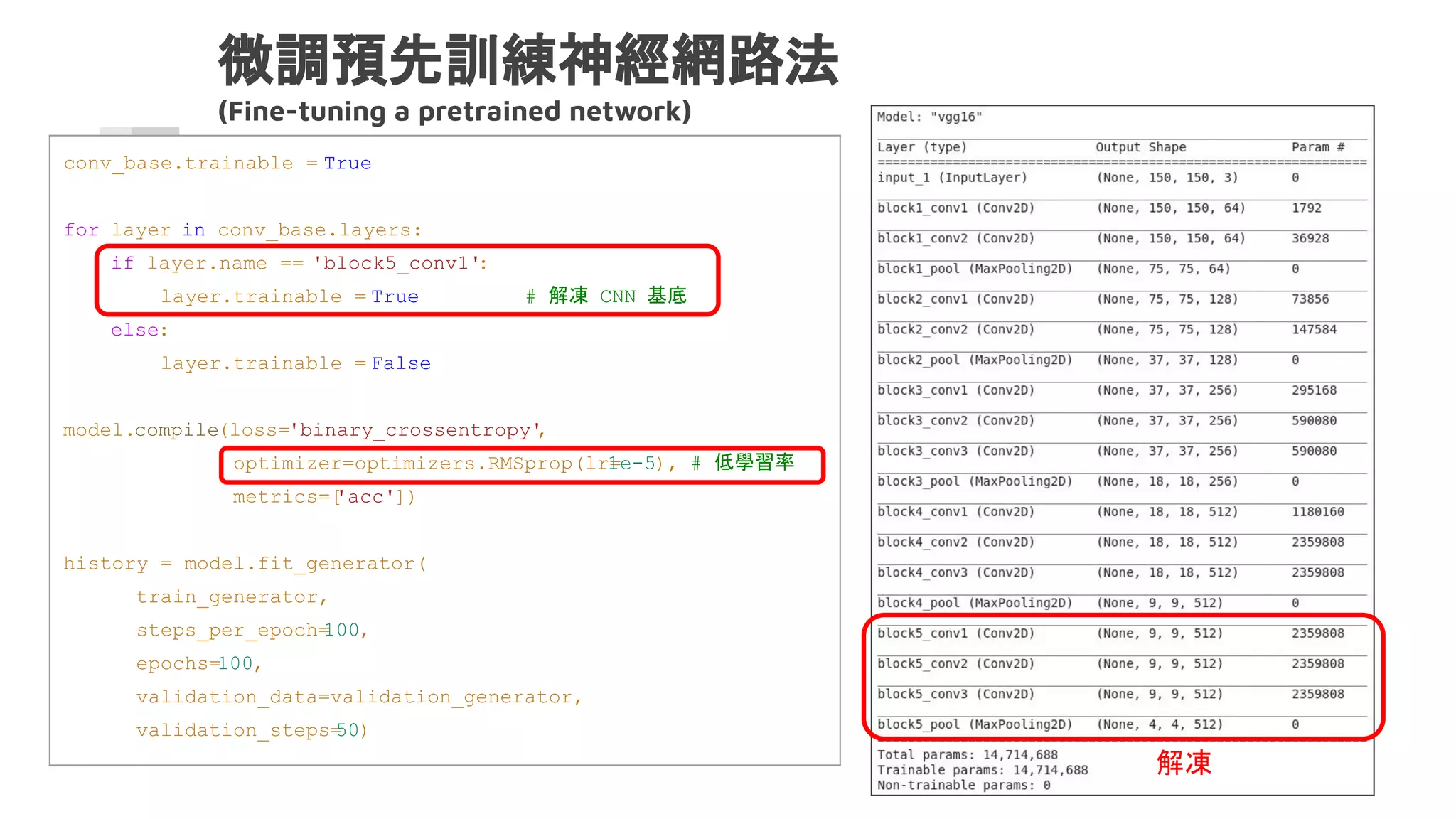This screenshot has width=1456, height=819.
Task: Click the output shape (None, 150, 150, 3)
Action: [x=1167, y=178]
